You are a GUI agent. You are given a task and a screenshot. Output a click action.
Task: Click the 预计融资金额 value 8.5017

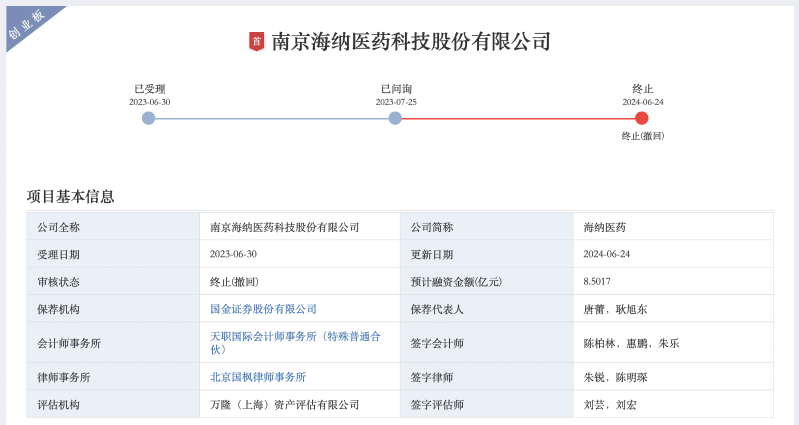597,282
